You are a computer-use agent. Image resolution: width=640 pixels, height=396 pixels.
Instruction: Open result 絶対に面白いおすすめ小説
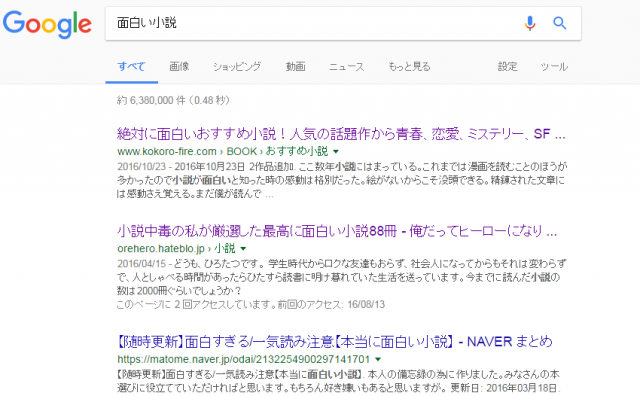(341, 133)
